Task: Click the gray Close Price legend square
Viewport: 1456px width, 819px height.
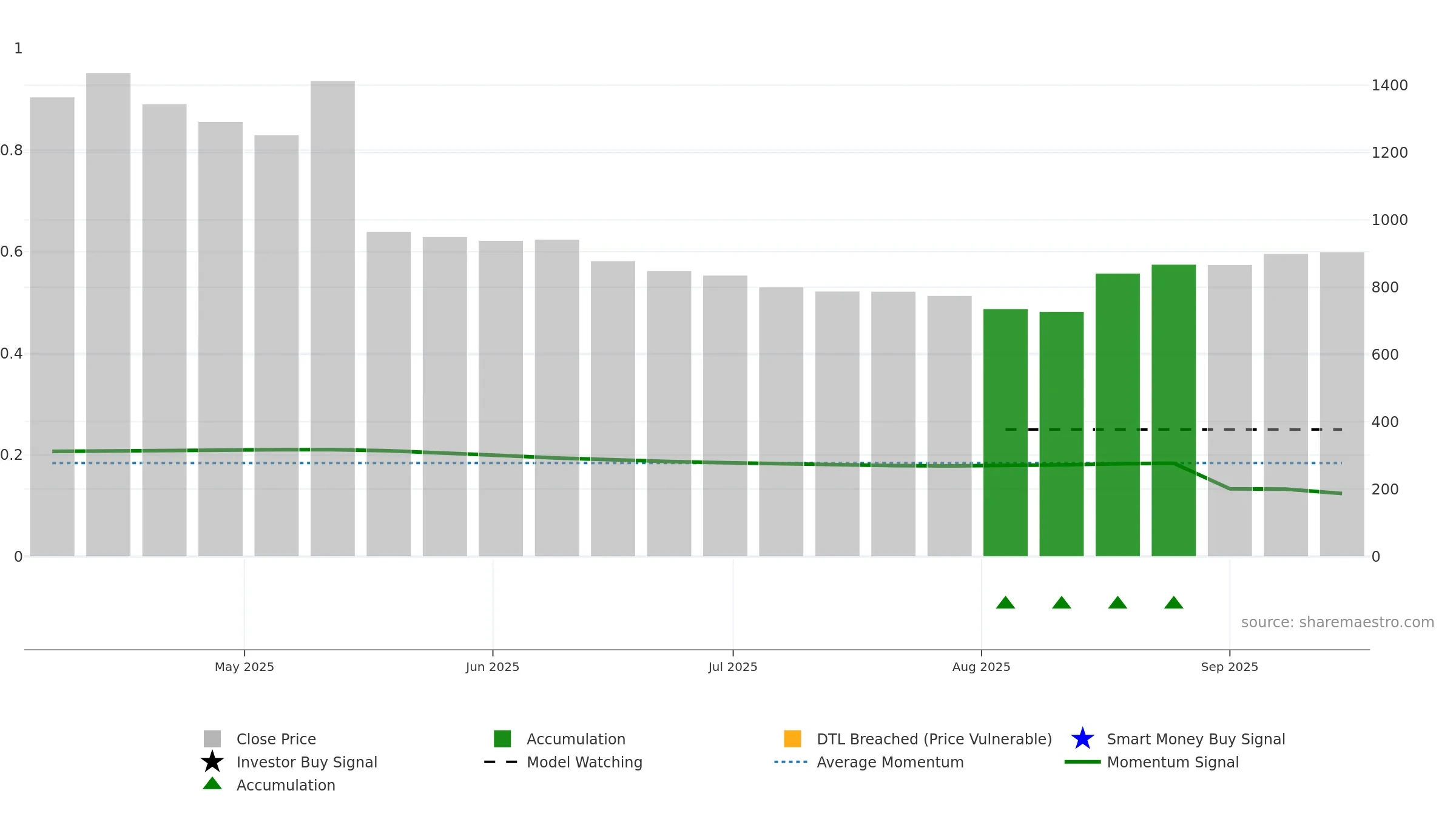Action: point(212,739)
